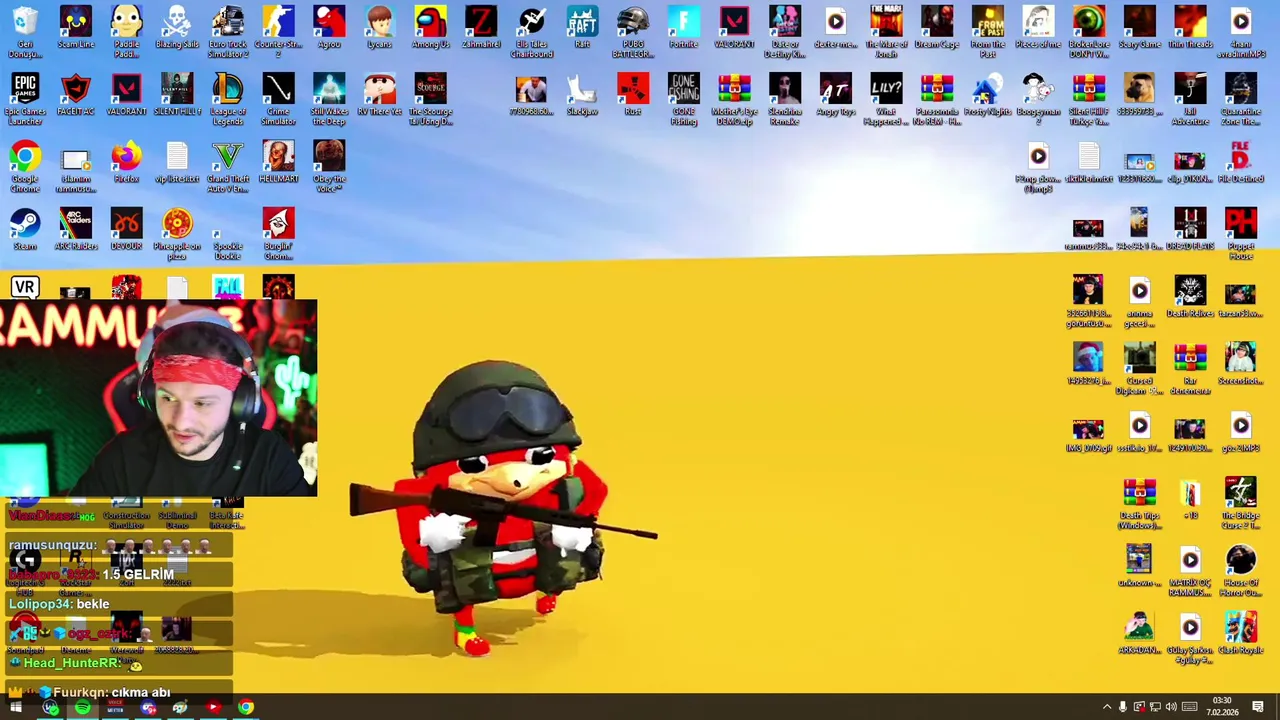Open the PUBG Battlegrounds shortcut
Screen dimensions: 1280x720
(x=633, y=32)
